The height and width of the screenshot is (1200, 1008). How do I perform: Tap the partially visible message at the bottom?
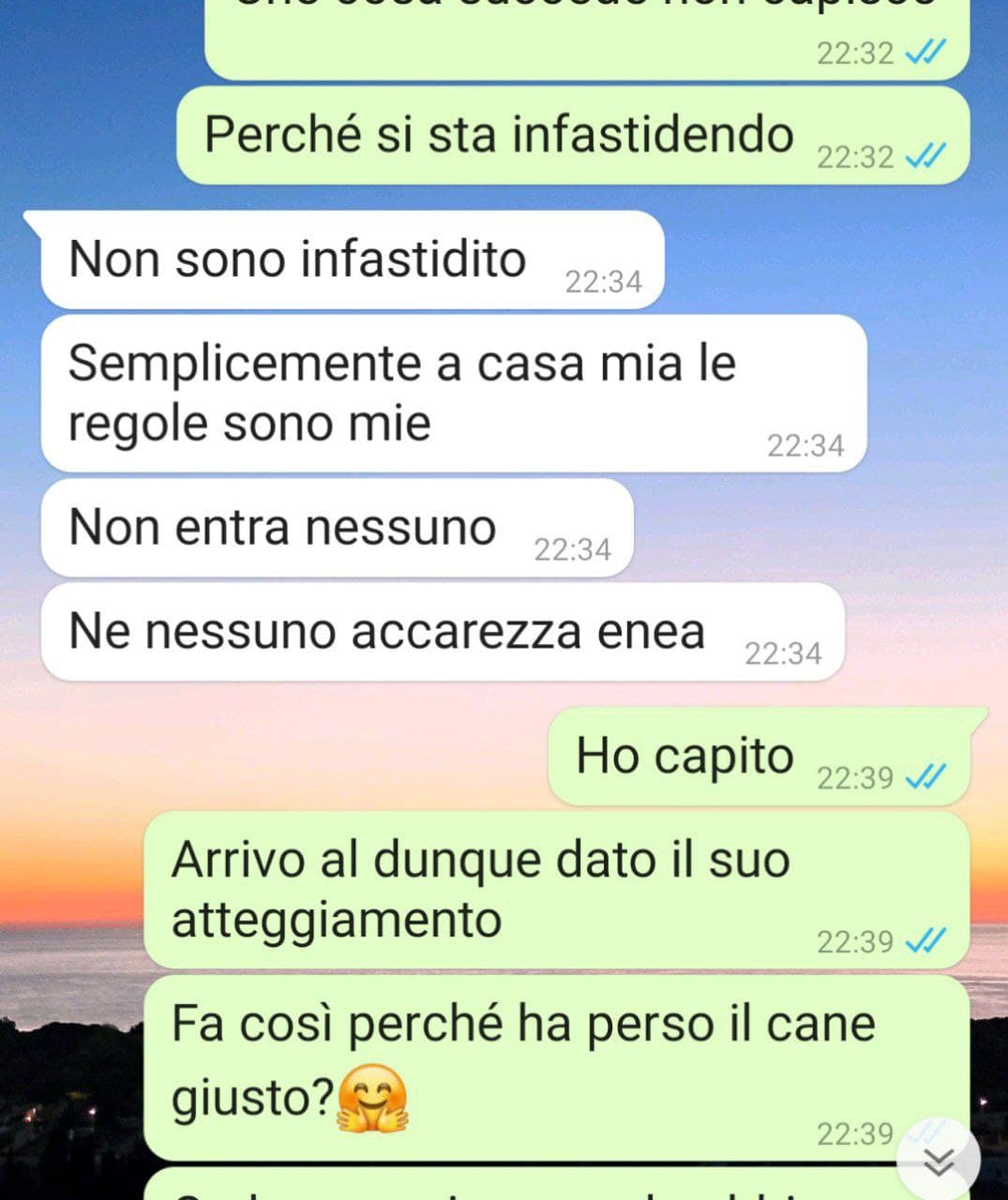pyautogui.click(x=556, y=1184)
